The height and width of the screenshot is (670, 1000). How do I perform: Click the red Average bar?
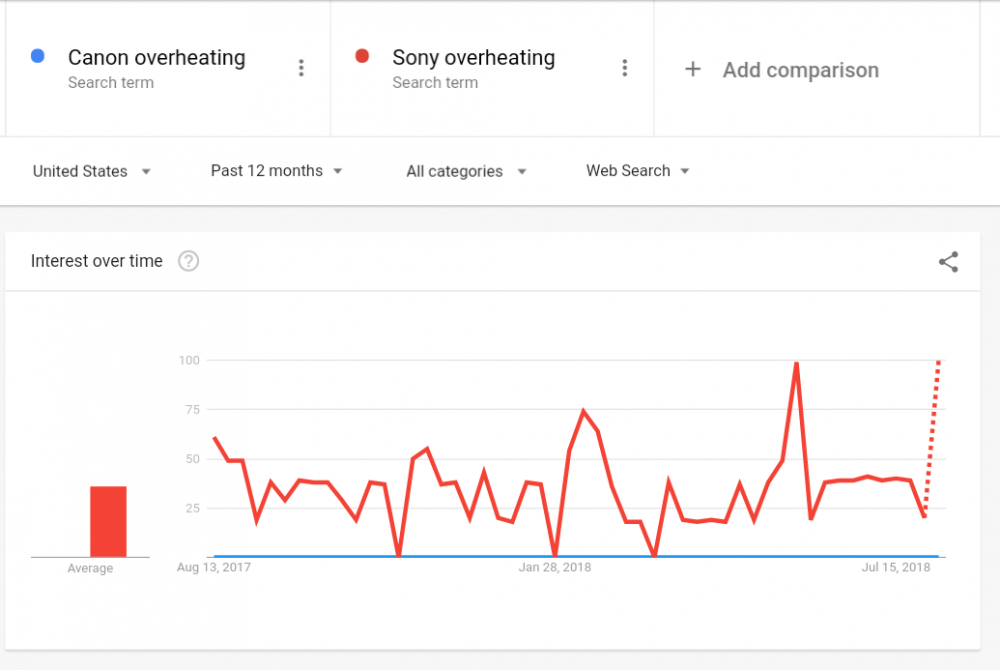pyautogui.click(x=108, y=521)
